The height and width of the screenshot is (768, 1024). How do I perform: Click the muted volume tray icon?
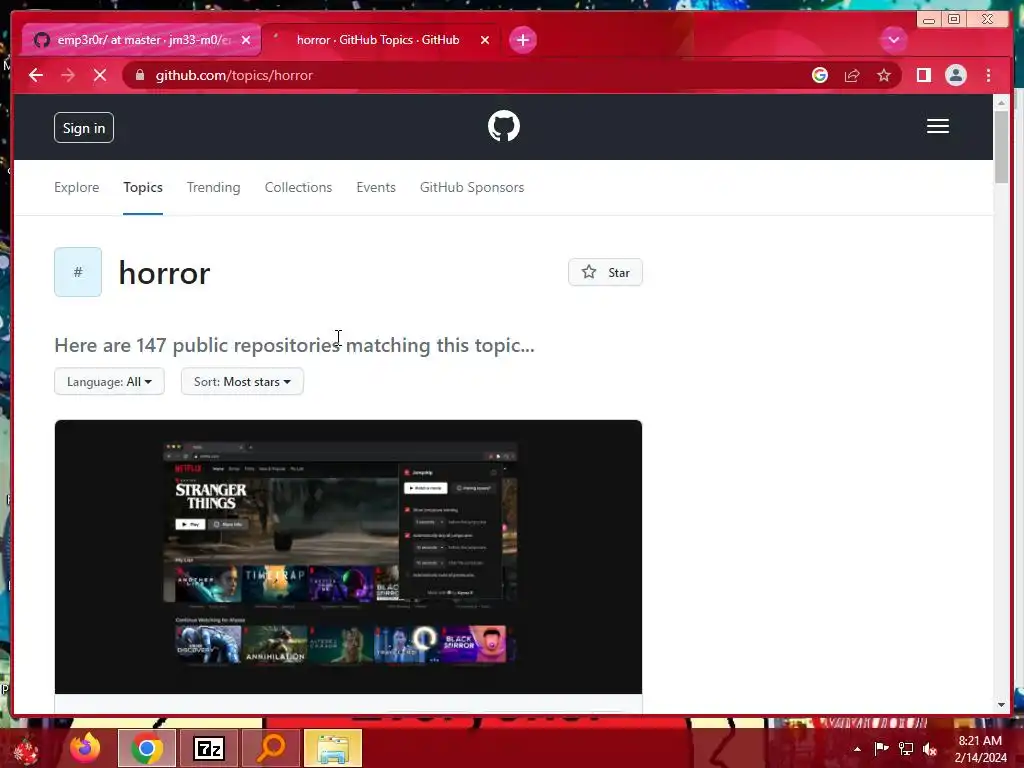pos(930,749)
